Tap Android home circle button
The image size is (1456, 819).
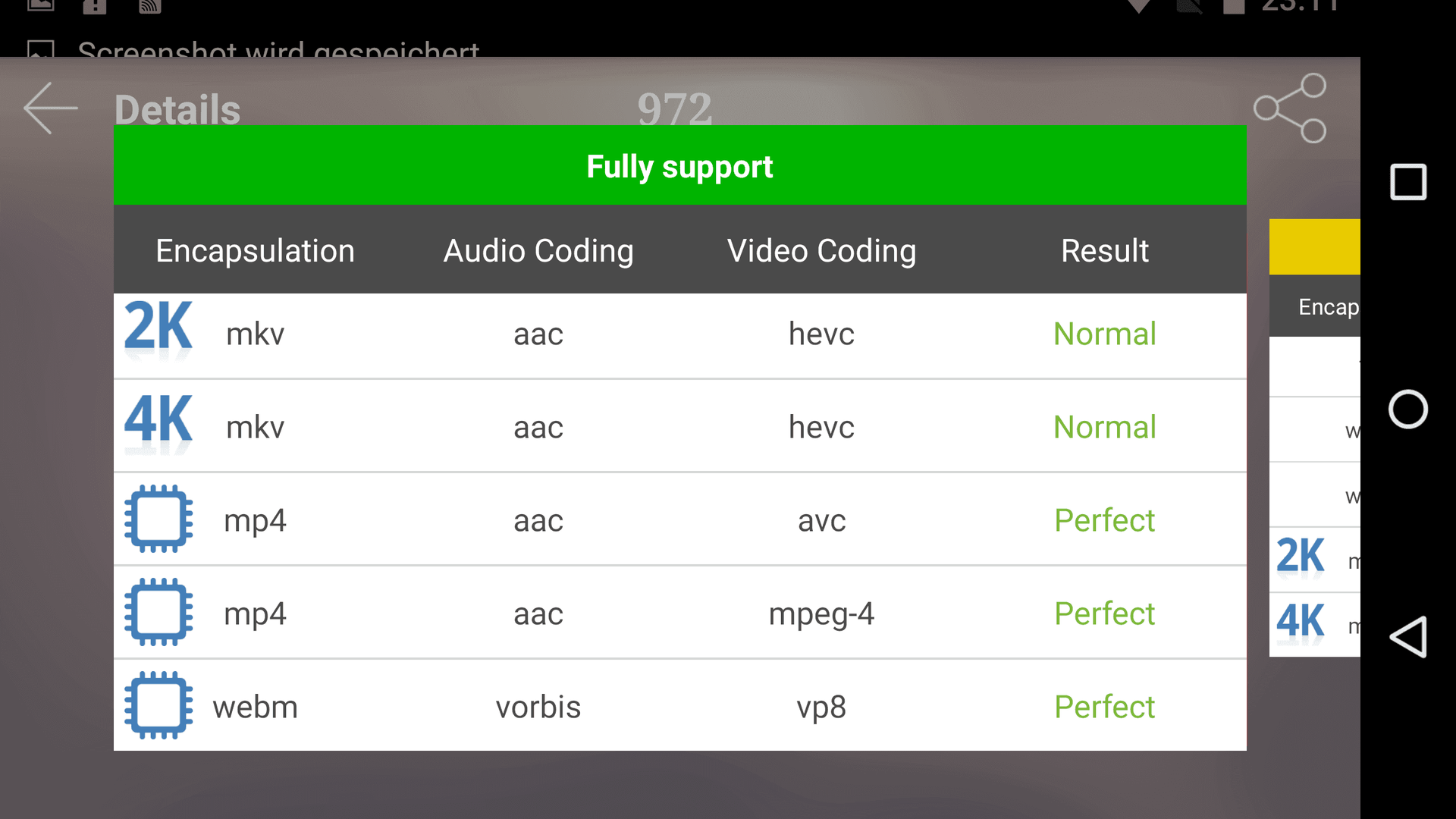click(x=1408, y=409)
